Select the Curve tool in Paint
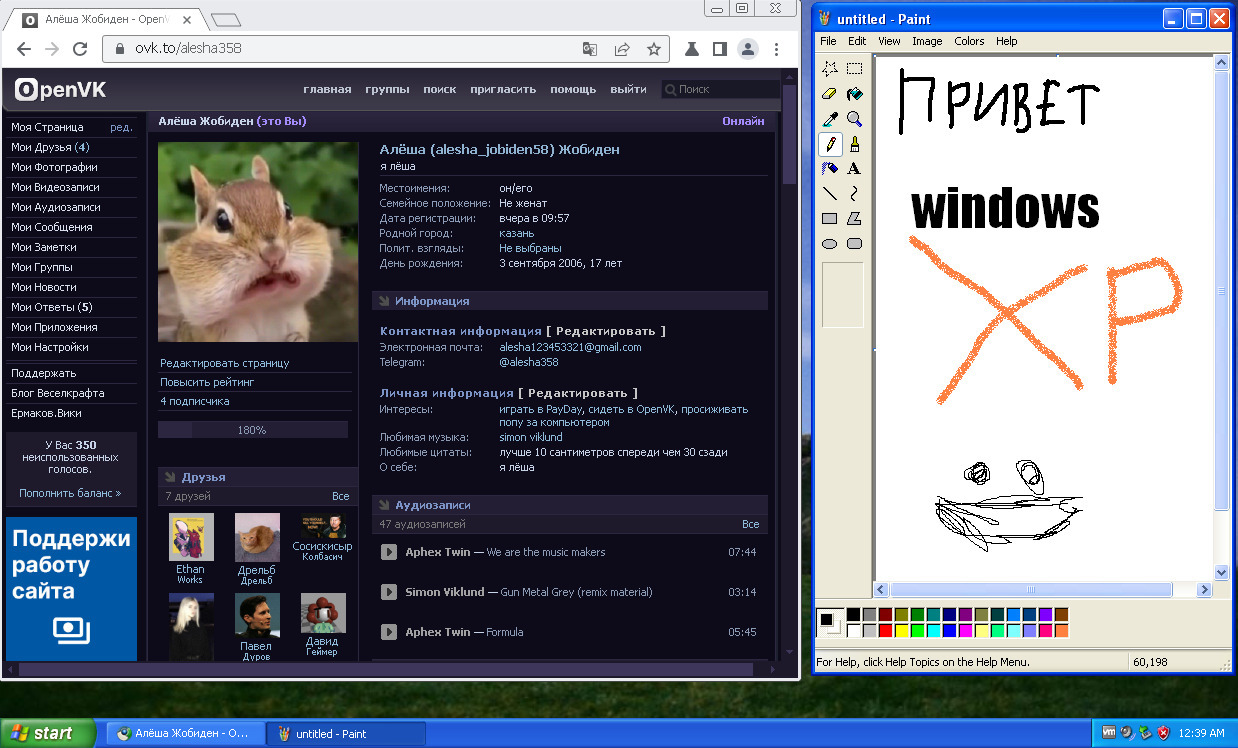Screen dimensions: 1238x748 pyautogui.click(x=855, y=194)
